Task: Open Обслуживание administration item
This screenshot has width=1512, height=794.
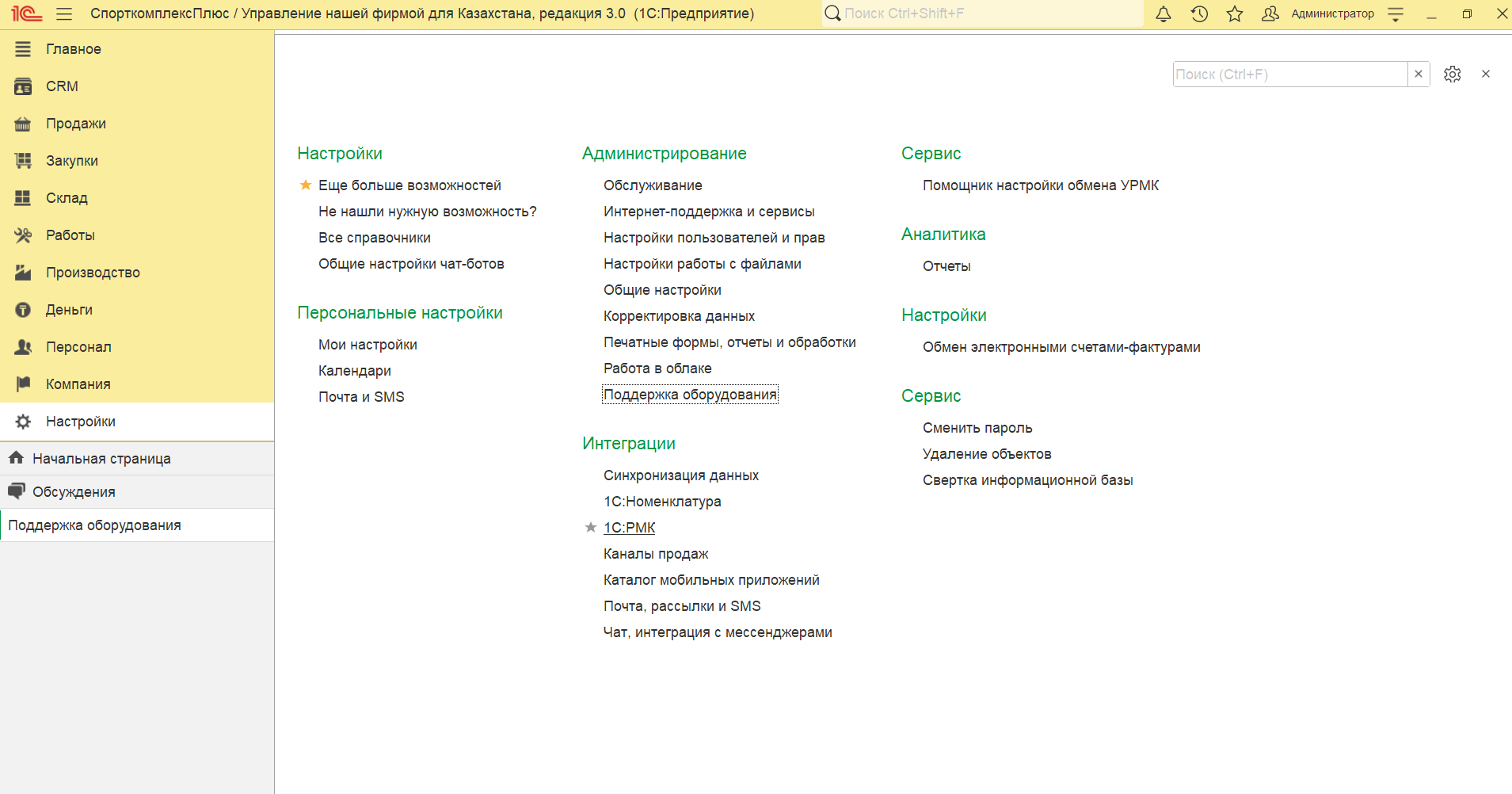Action: (653, 185)
